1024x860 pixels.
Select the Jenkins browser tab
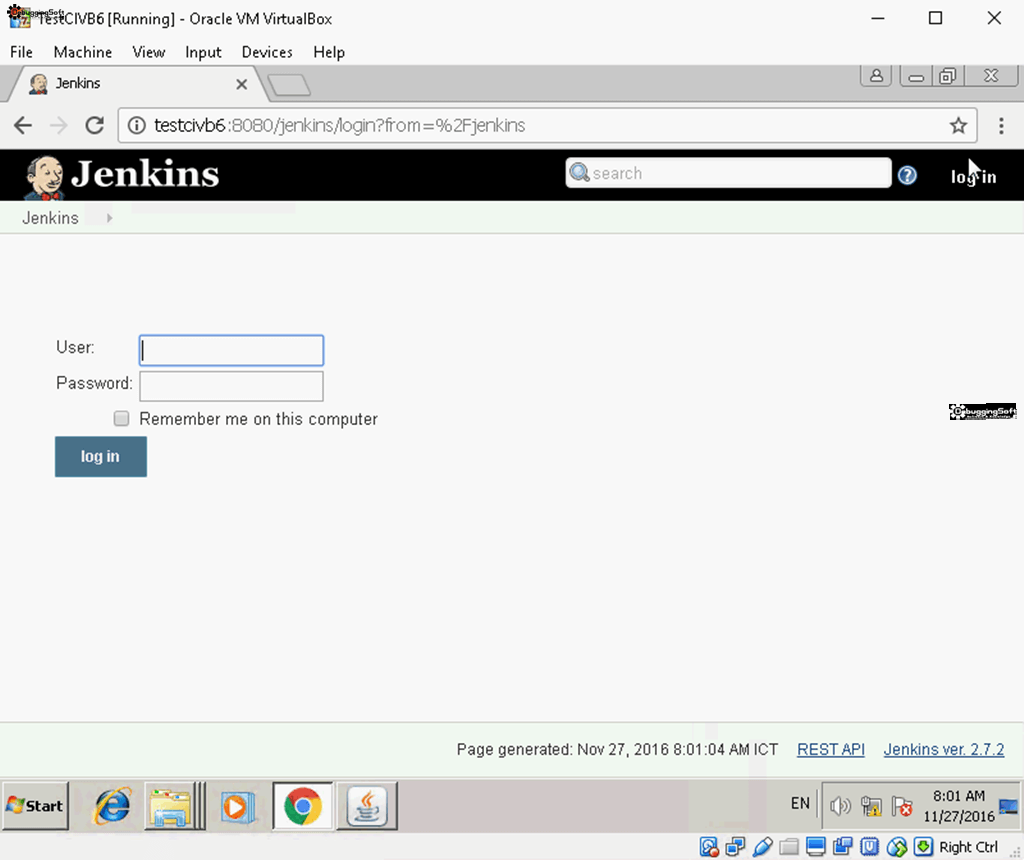134,84
